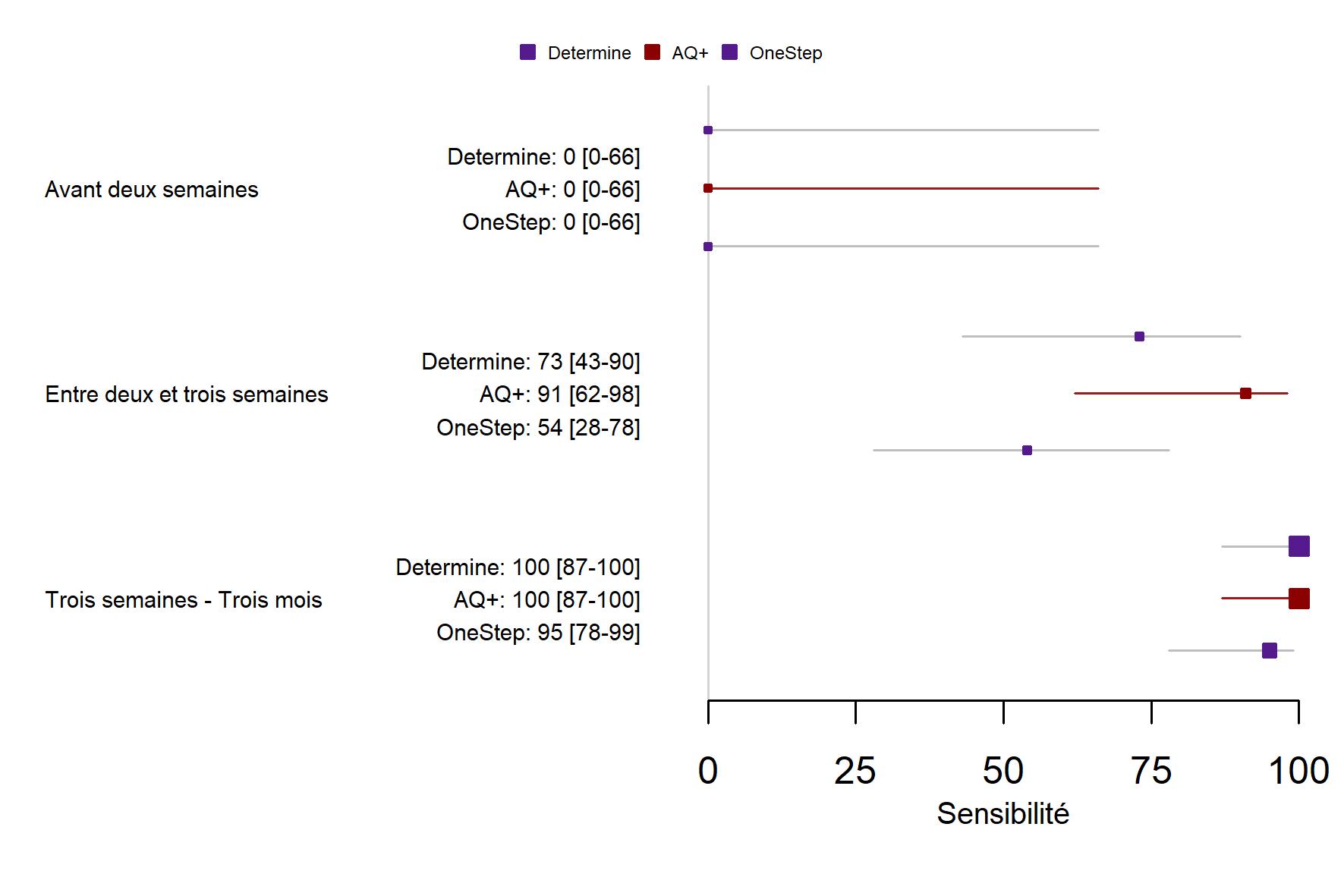Select the OneStep legend label text
Image resolution: width=1344 pixels, height=896 pixels.
tap(785, 53)
